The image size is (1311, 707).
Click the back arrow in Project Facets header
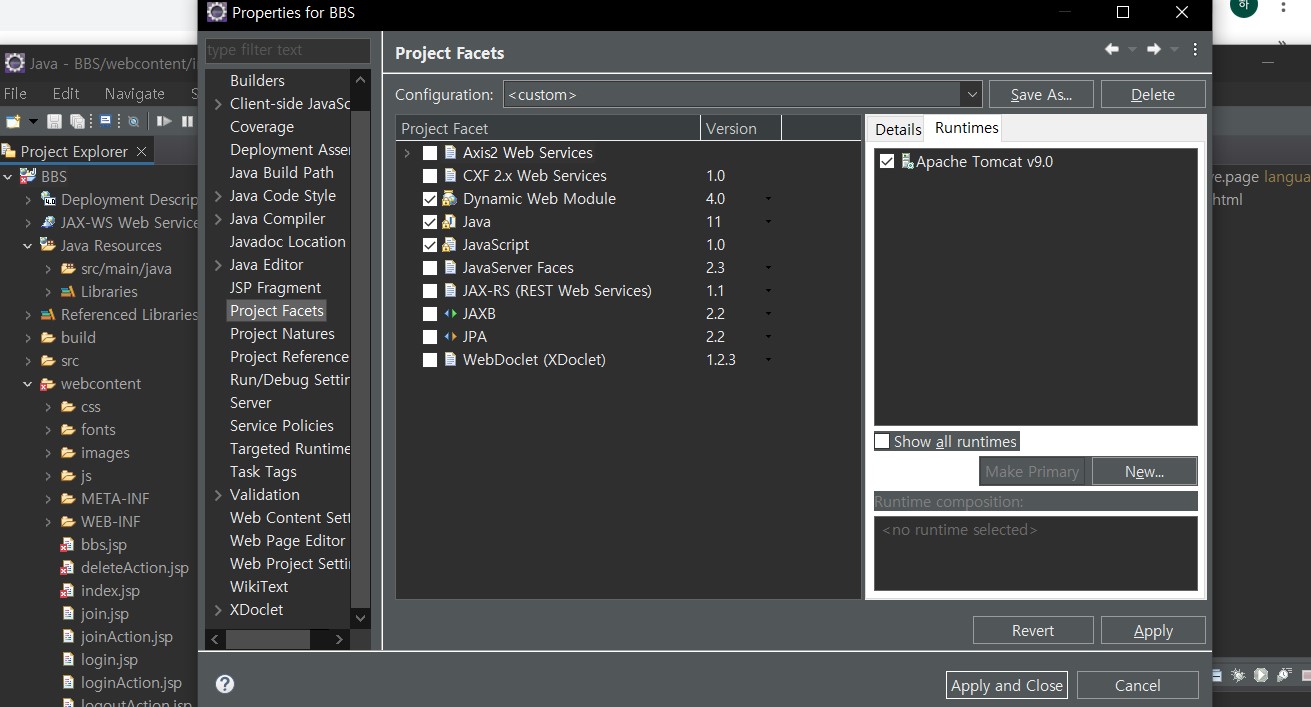coord(1112,49)
